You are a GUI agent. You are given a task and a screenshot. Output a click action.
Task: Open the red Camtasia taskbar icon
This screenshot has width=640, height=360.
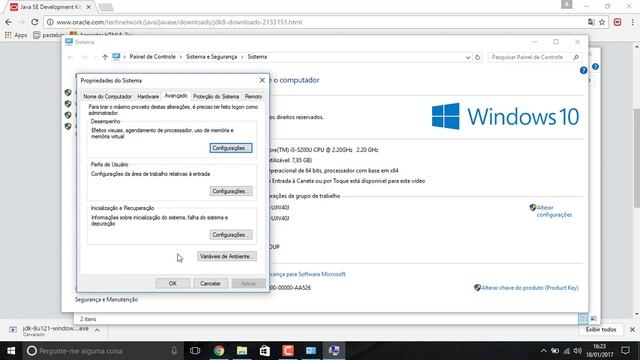(x=288, y=351)
